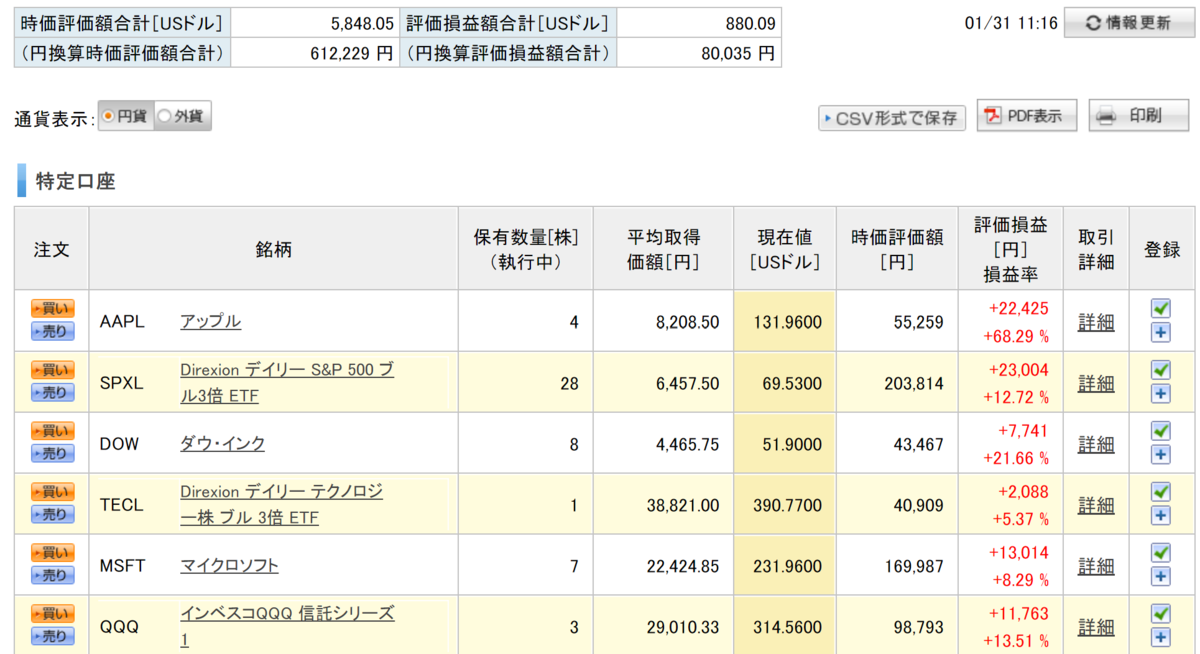
Task: Click the buy button for AAPL
Action: [52, 309]
